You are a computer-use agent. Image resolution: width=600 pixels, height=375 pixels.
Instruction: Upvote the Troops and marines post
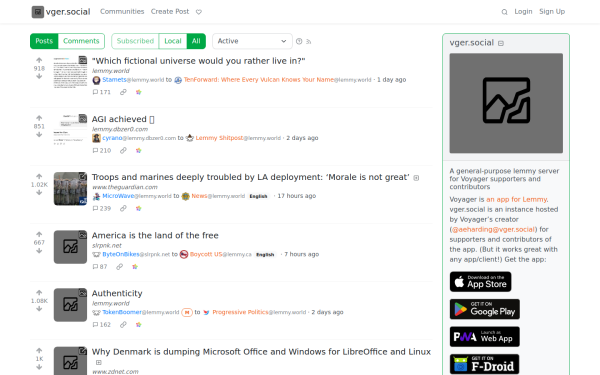[39, 176]
